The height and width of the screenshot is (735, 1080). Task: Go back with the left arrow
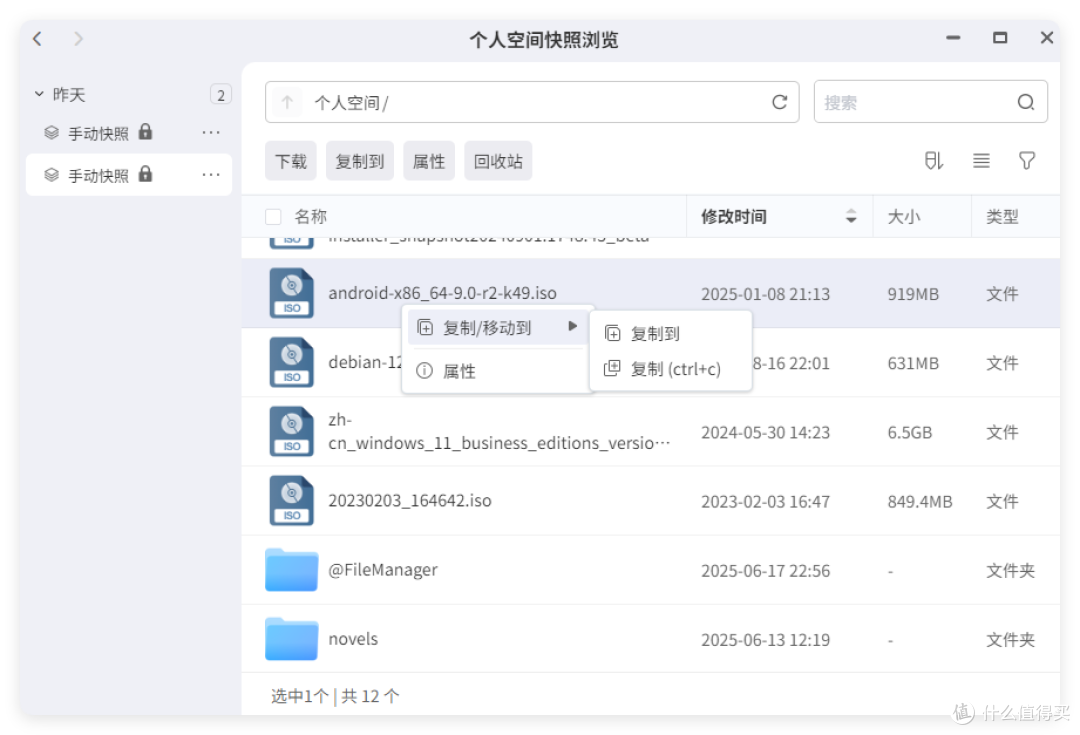[x=37, y=39]
